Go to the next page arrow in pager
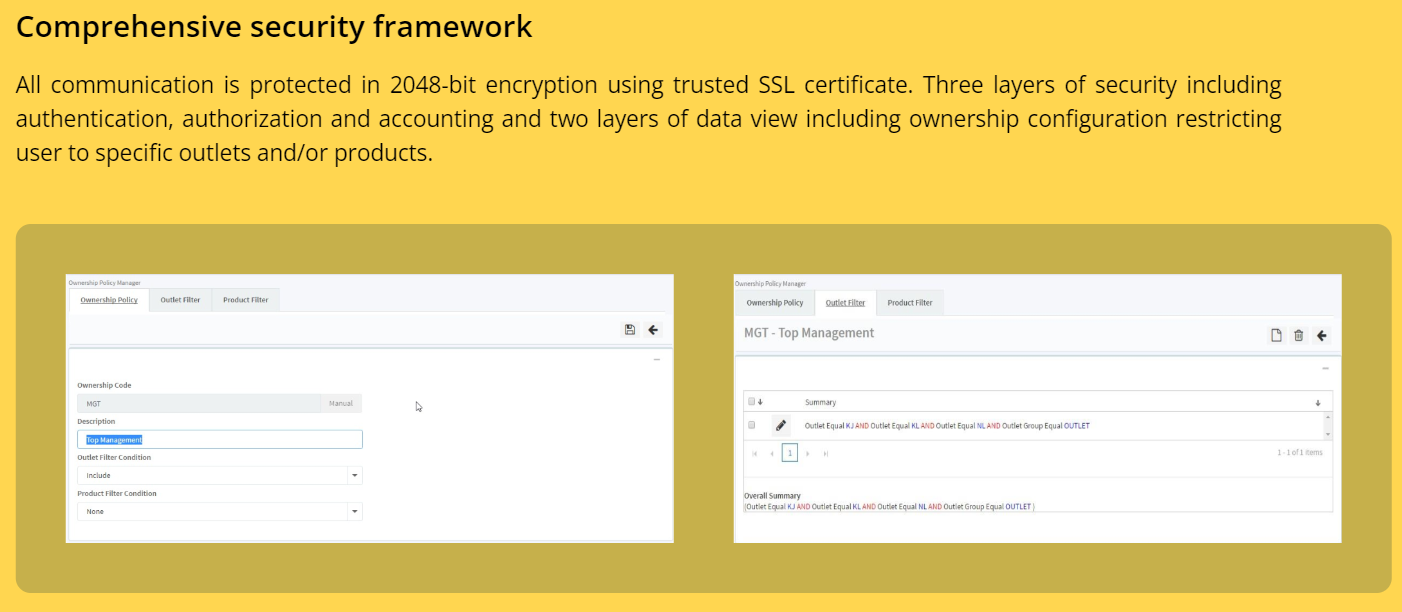This screenshot has height=612, width=1402. click(808, 453)
